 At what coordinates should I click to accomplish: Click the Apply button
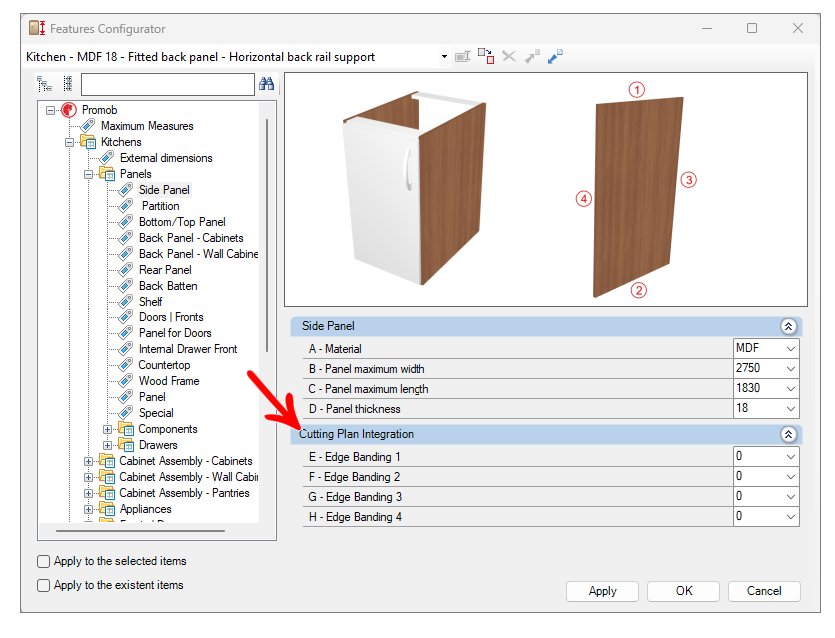(602, 591)
